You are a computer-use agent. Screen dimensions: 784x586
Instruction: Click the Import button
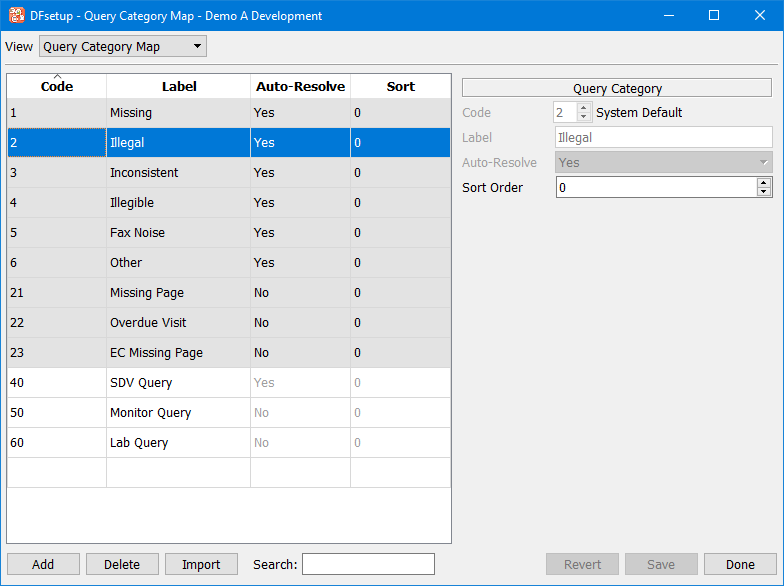coord(201,564)
